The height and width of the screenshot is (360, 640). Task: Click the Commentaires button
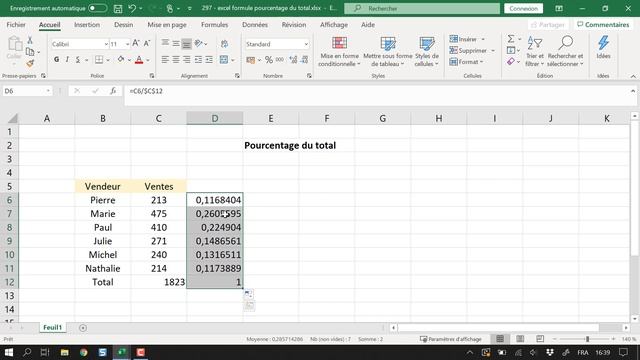pyautogui.click(x=603, y=24)
